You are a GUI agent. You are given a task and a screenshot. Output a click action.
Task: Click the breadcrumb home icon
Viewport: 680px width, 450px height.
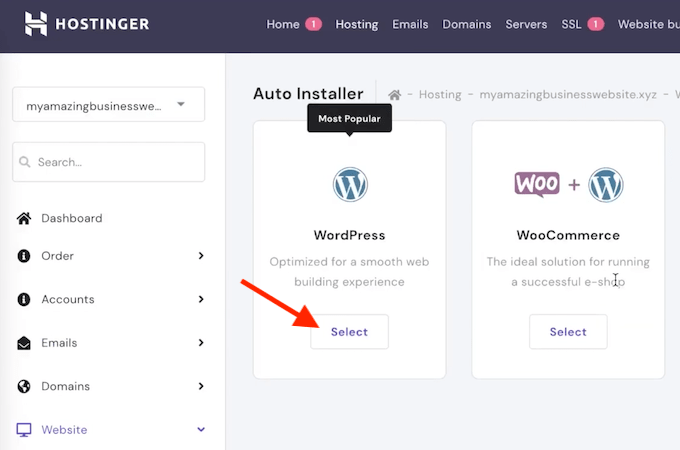click(394, 94)
